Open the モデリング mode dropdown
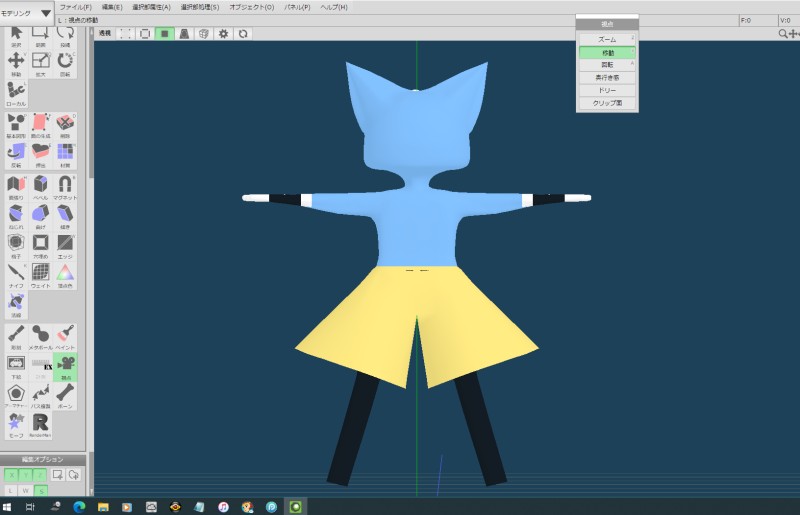This screenshot has width=800, height=515. pyautogui.click(x=28, y=14)
